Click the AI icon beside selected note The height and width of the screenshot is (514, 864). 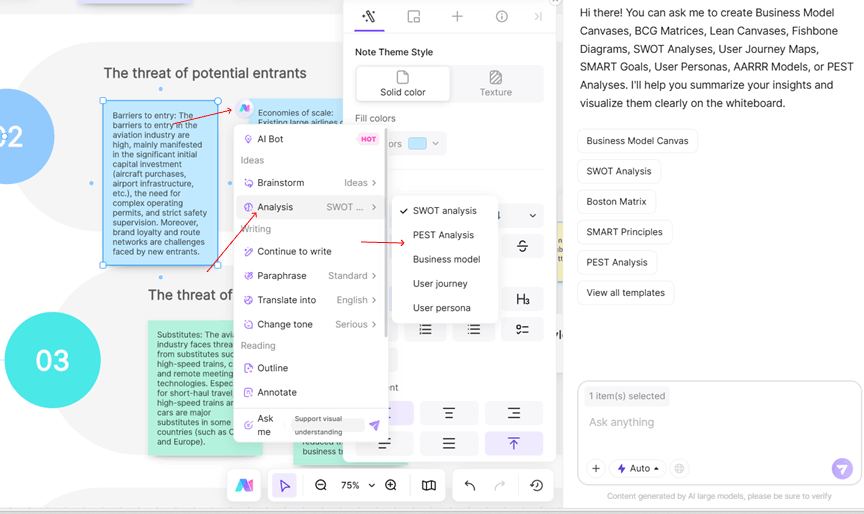(244, 108)
